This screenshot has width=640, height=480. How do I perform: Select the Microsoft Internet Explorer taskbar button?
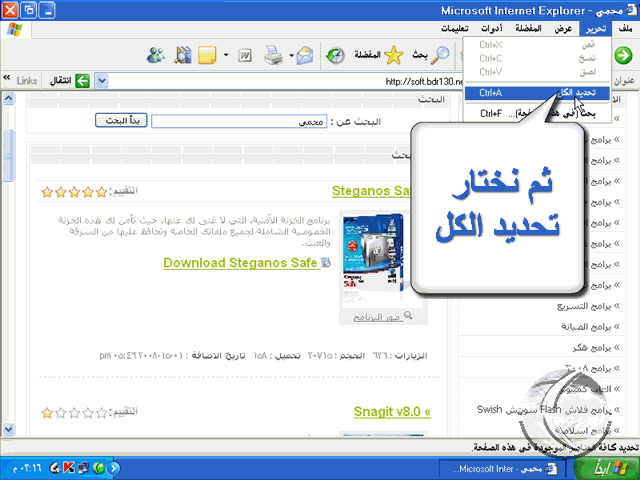coord(501,469)
